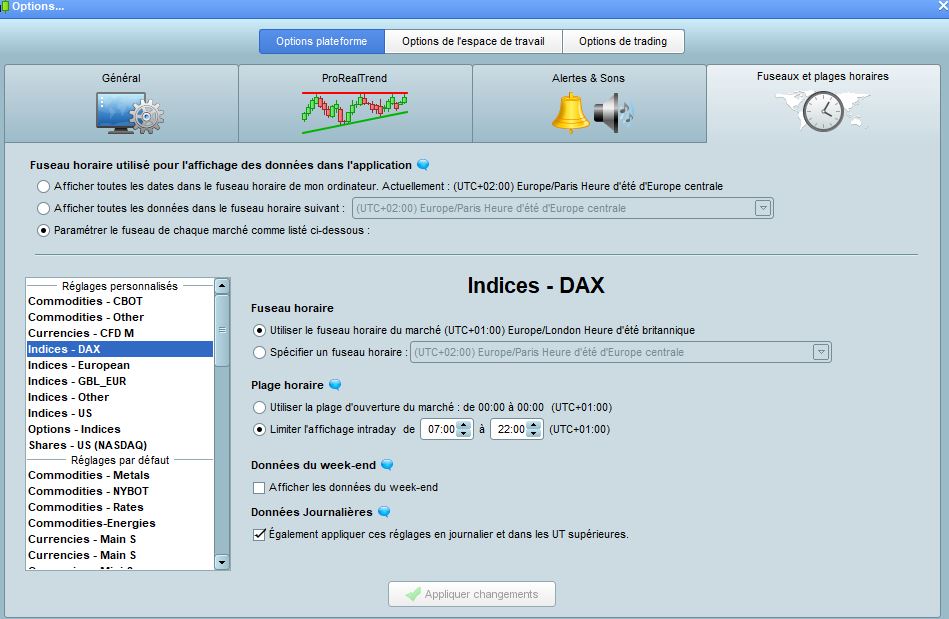Viewport: 949px width, 619px height.
Task: Open global time zone dropdown arrow
Action: (763, 208)
